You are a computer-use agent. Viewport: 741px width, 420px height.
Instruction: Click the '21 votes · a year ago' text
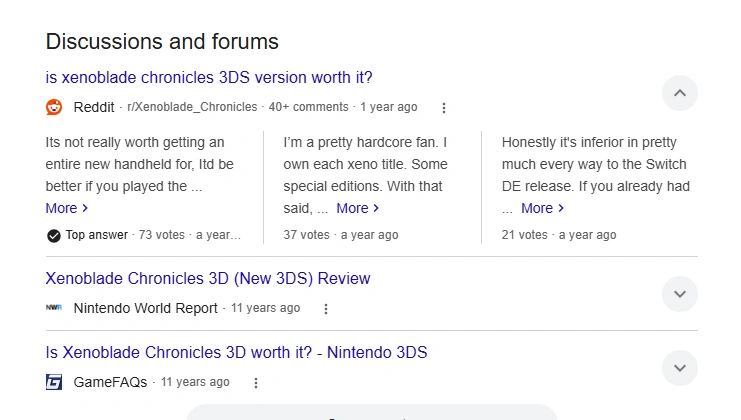click(x=559, y=235)
